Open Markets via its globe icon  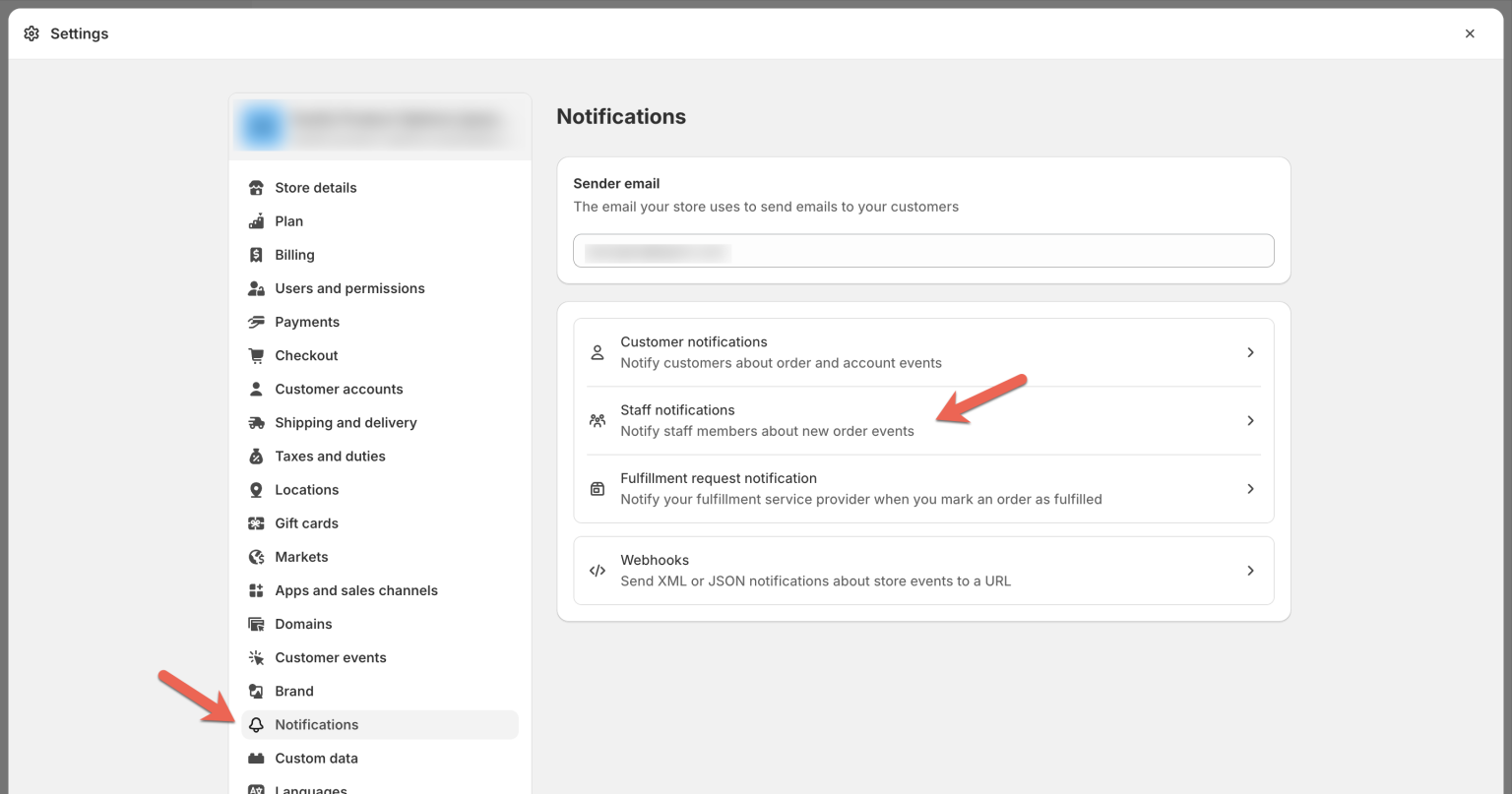click(x=256, y=556)
